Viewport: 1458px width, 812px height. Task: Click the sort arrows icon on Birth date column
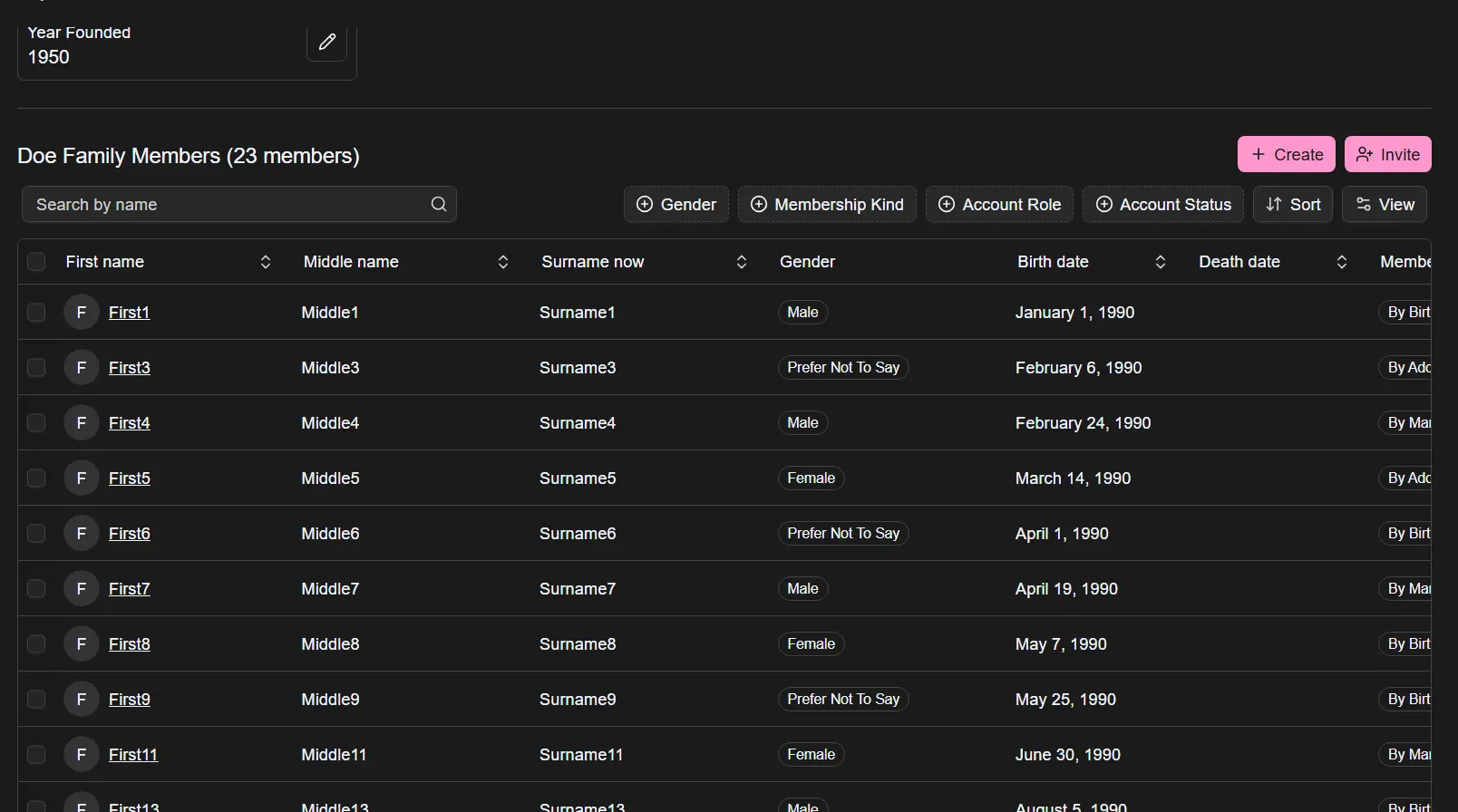coord(1160,262)
